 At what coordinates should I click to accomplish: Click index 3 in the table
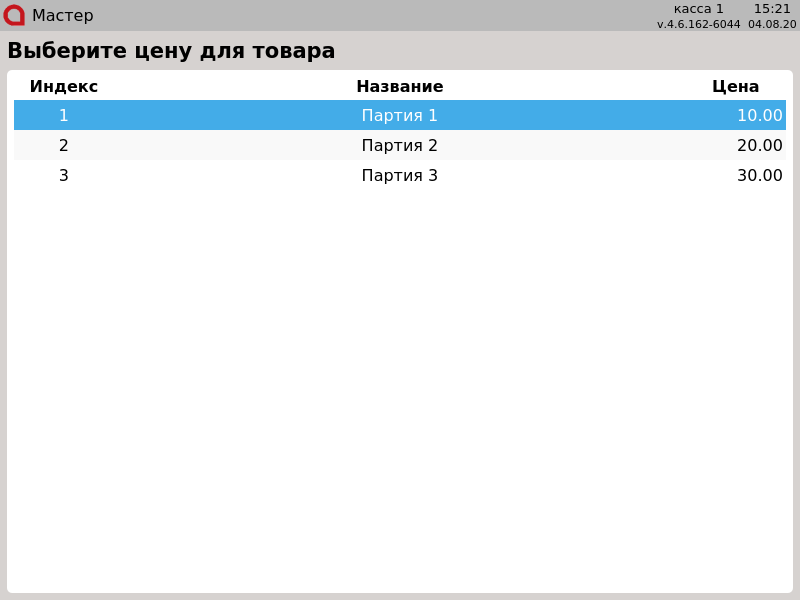point(64,175)
